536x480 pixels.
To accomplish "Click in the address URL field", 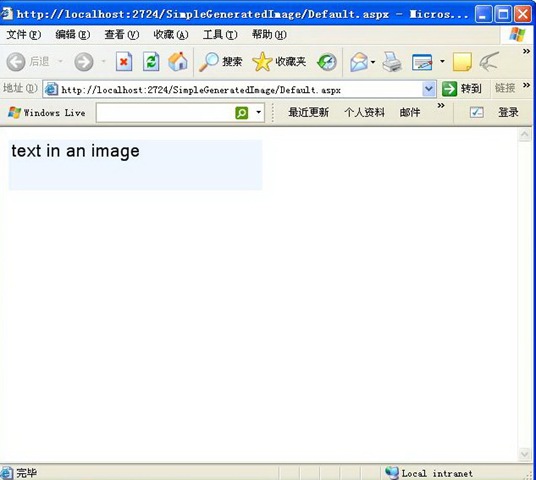I will coord(239,90).
